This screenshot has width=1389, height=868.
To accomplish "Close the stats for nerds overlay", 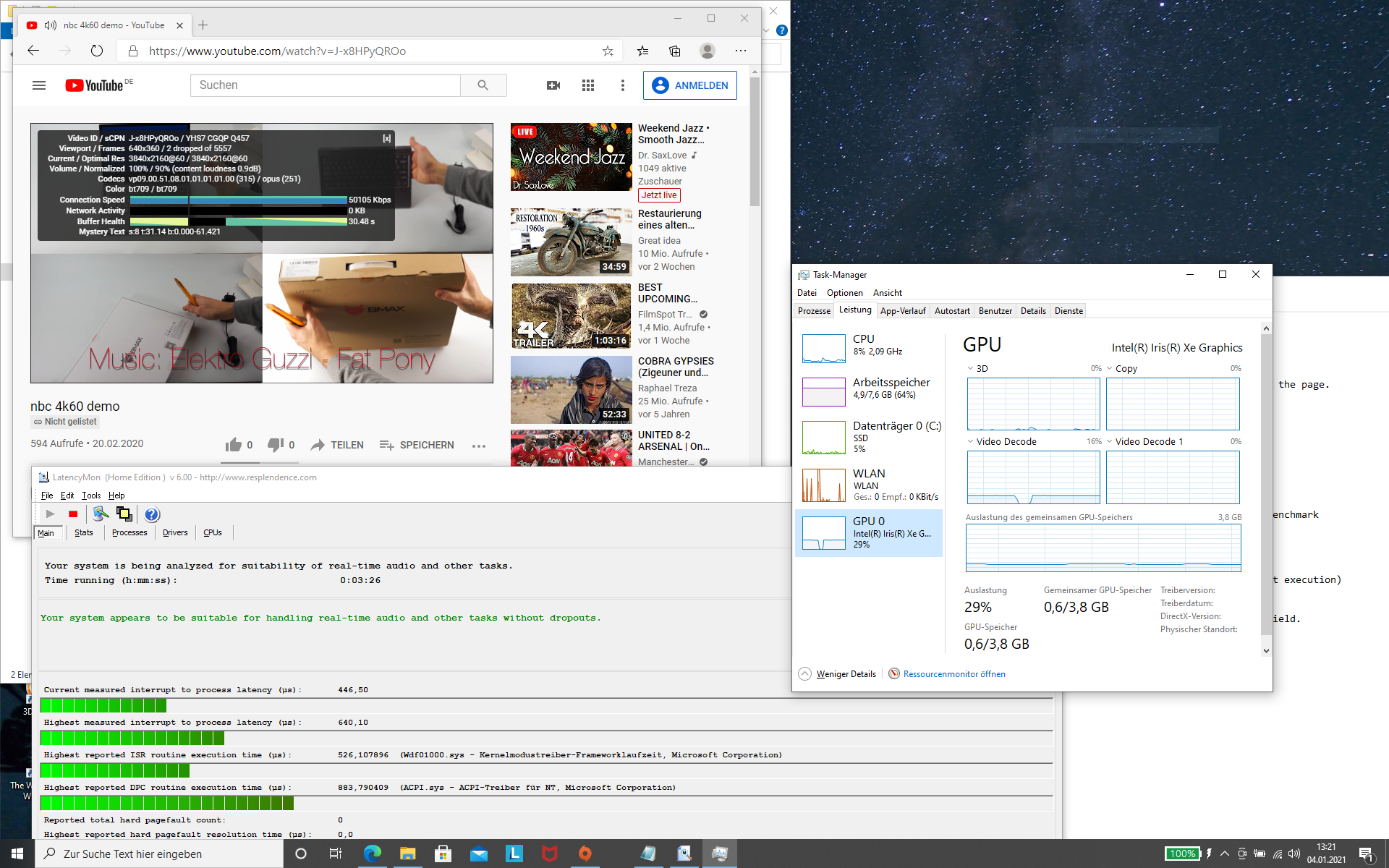I will click(x=387, y=138).
